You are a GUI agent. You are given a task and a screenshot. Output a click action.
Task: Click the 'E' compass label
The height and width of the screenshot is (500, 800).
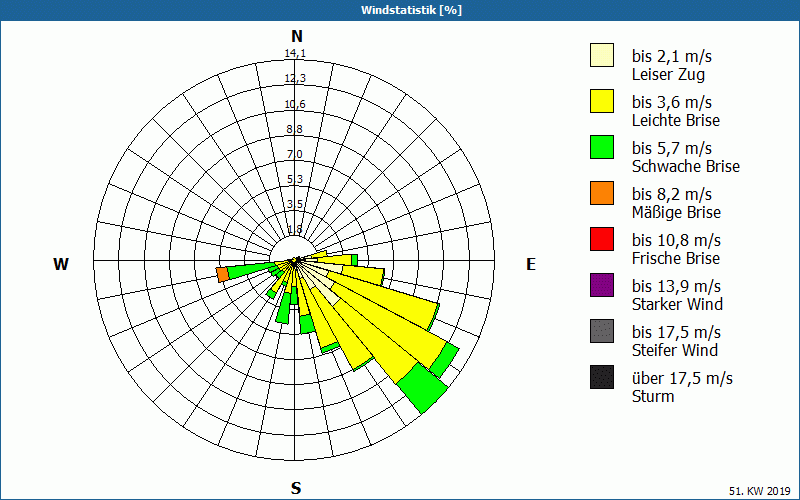pos(531,264)
